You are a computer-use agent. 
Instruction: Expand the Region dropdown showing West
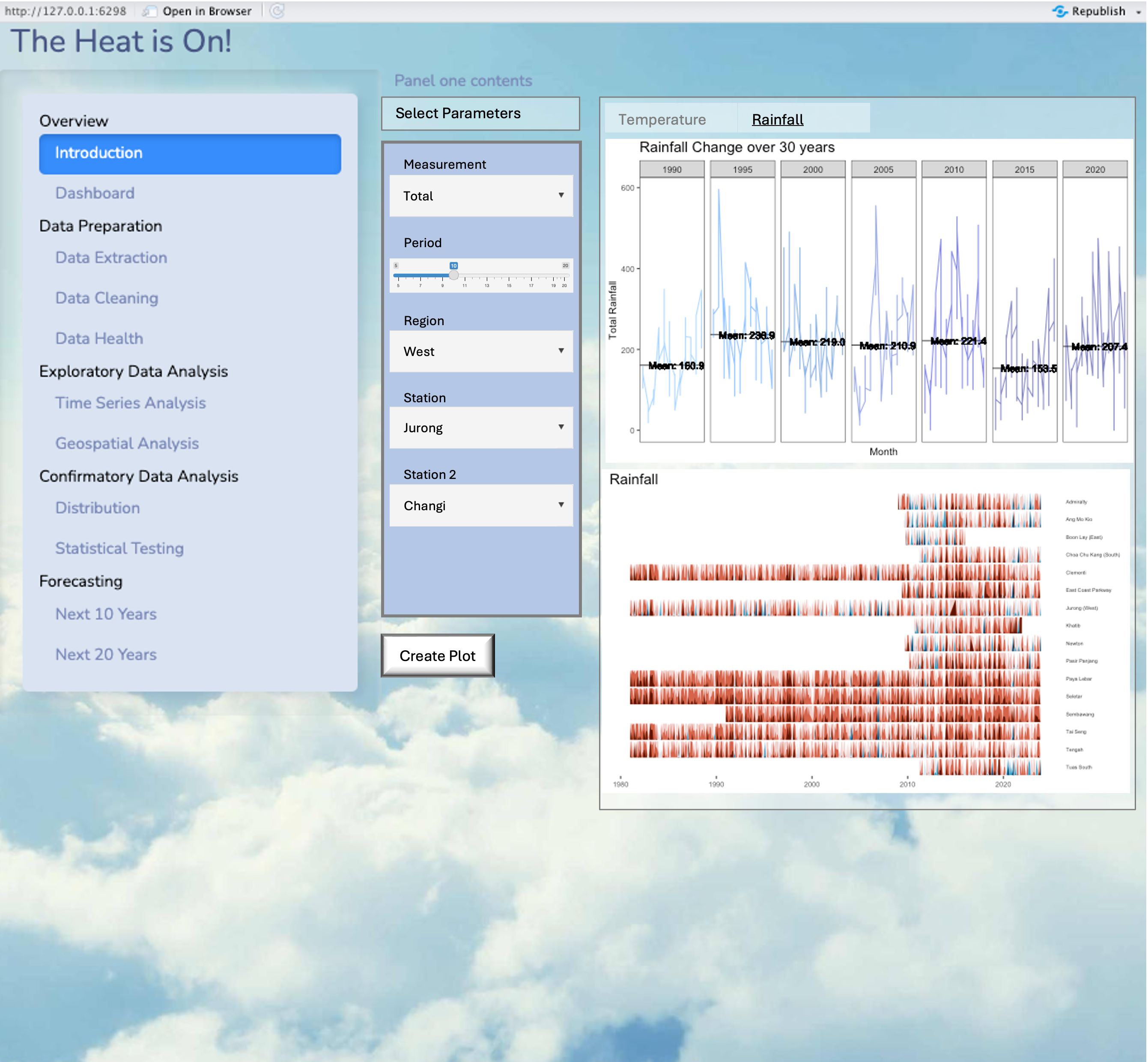pos(481,351)
